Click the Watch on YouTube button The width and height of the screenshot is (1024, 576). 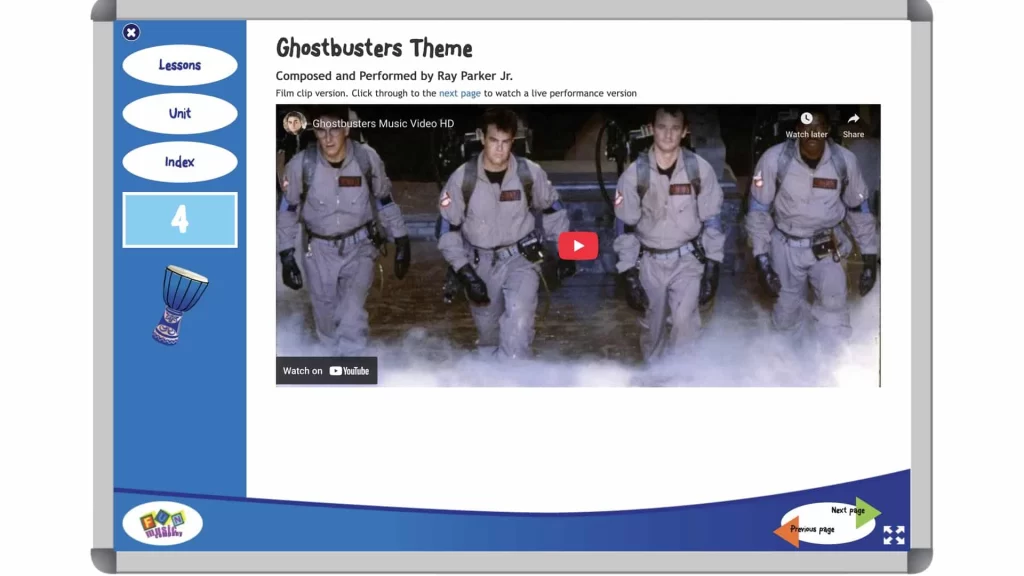pyautogui.click(x=326, y=370)
